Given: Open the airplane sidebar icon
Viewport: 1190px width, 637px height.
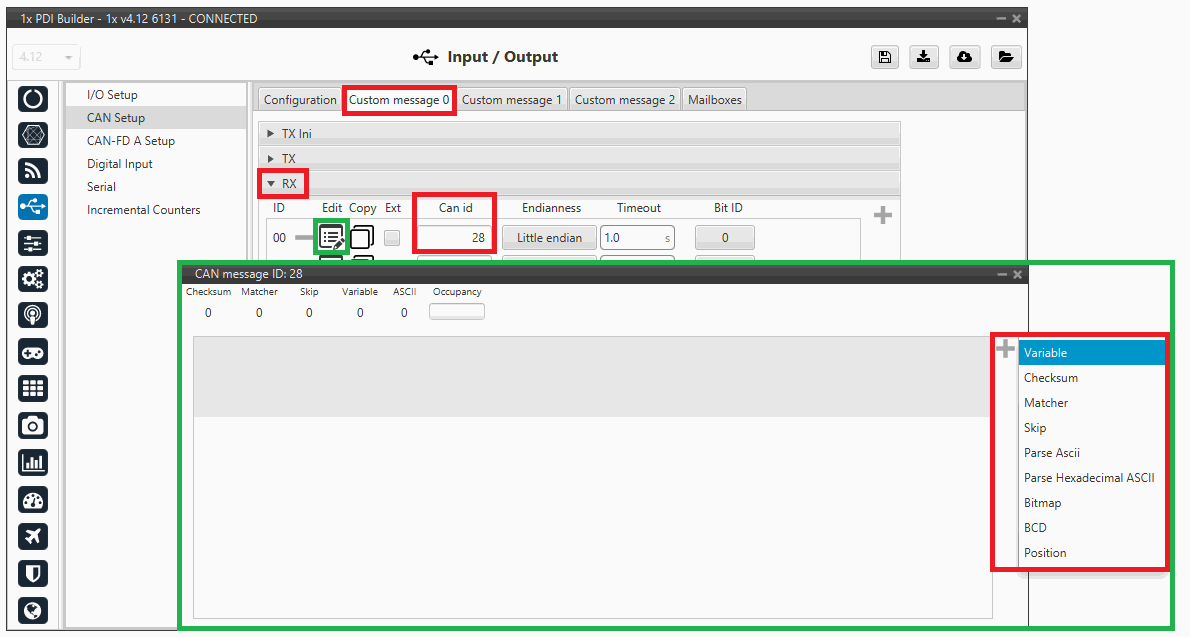Looking at the screenshot, I should (33, 536).
